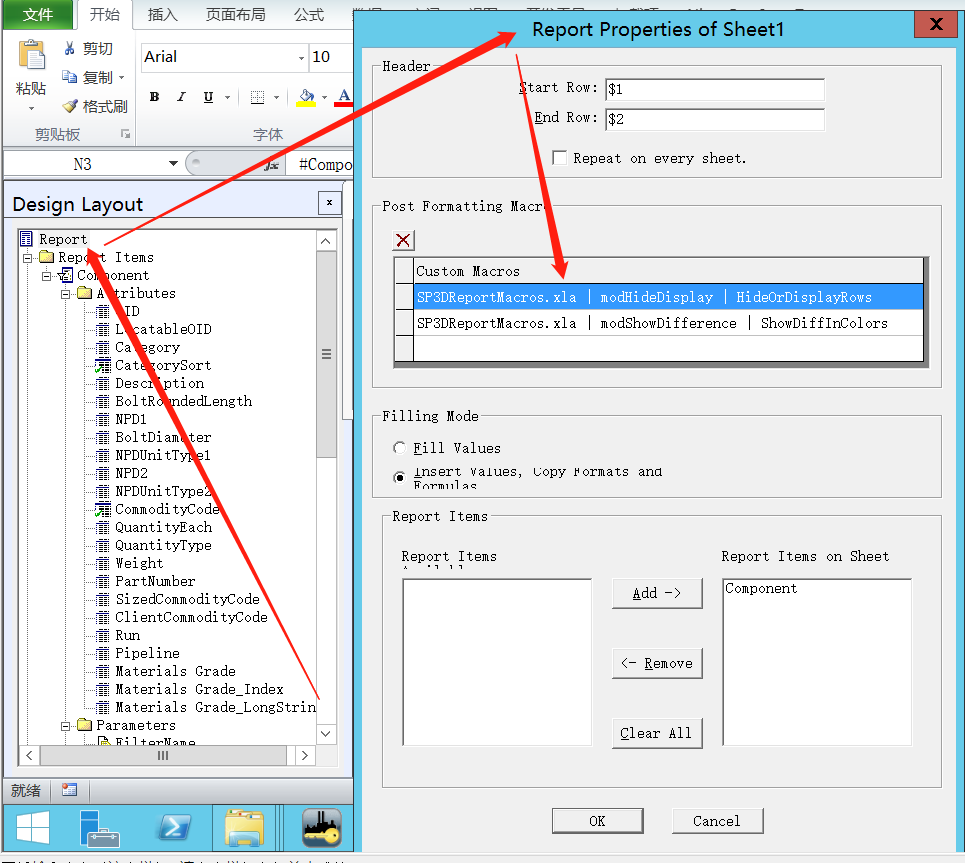Click the <- Remove button
The image size is (965, 863).
(x=657, y=664)
